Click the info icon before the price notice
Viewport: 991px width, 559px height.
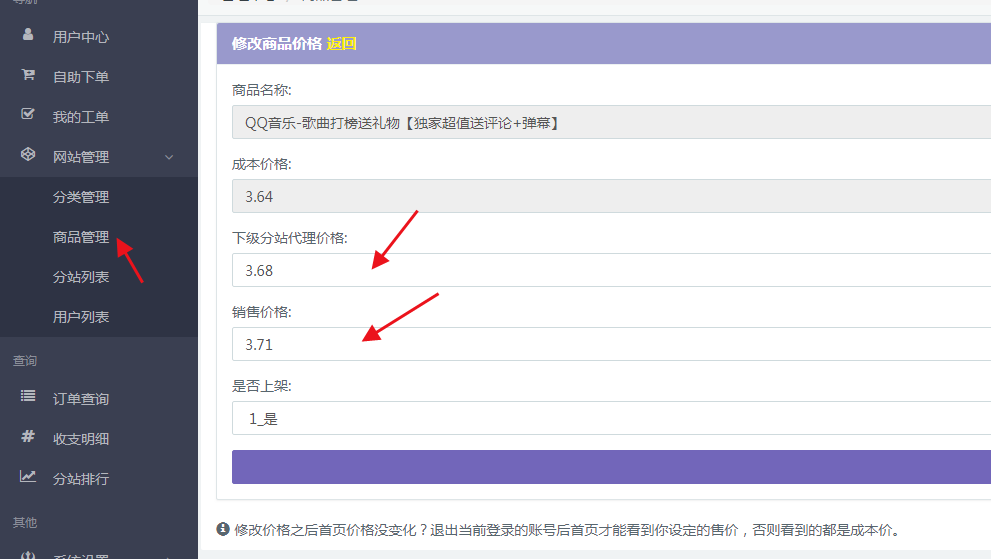click(x=223, y=529)
